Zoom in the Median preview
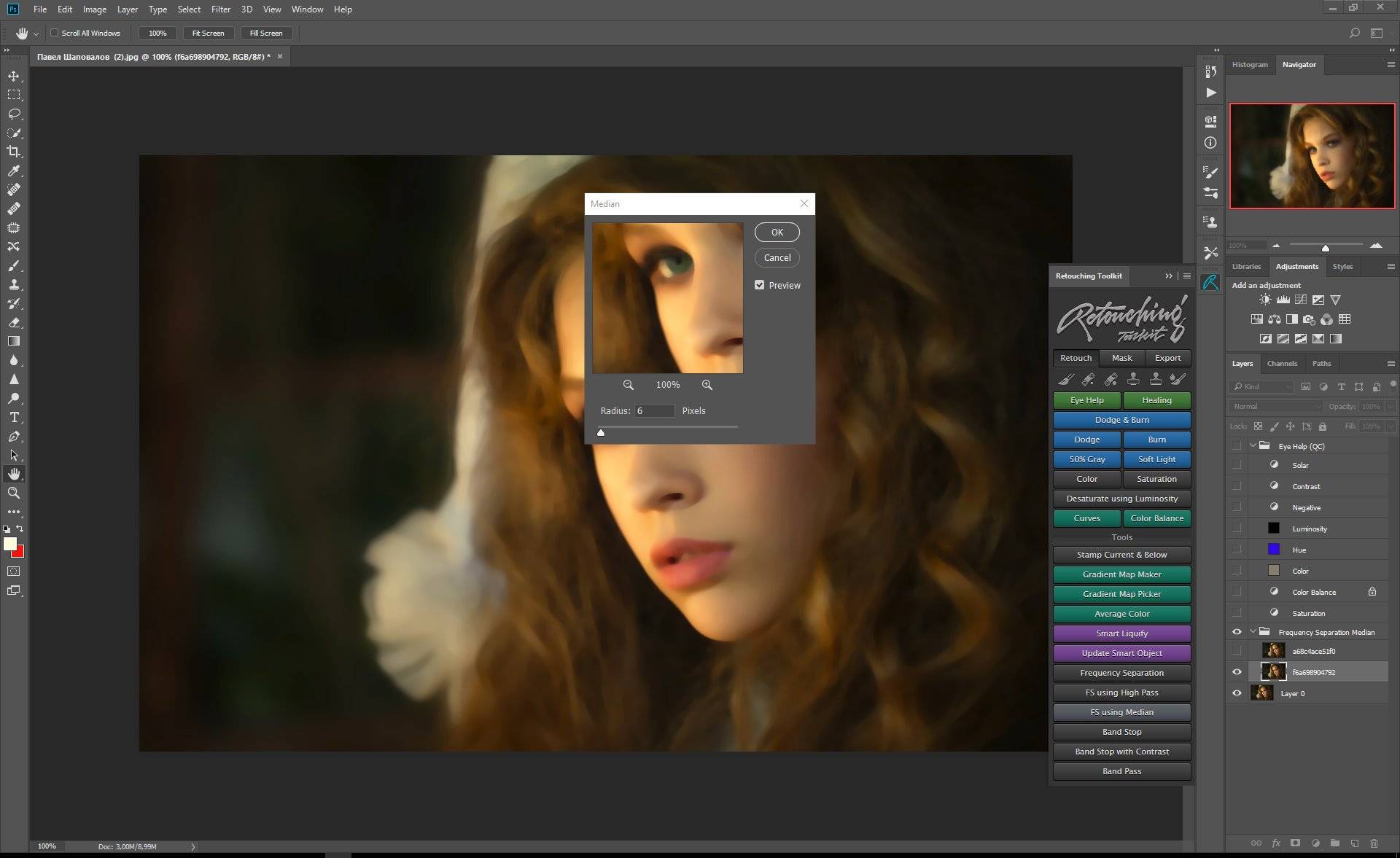The image size is (1400, 858). [x=707, y=385]
